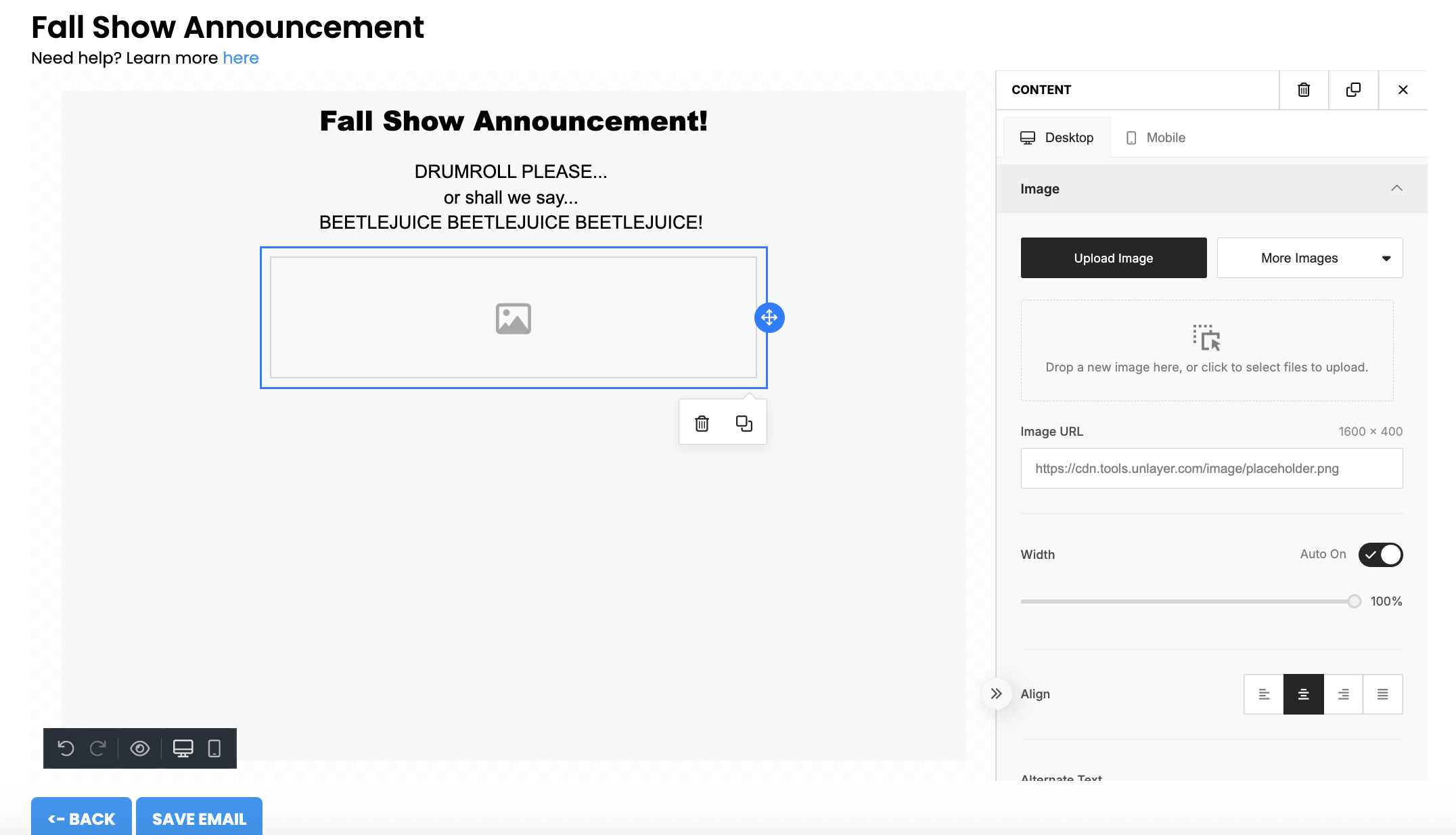Click the Save Email button

(x=199, y=819)
